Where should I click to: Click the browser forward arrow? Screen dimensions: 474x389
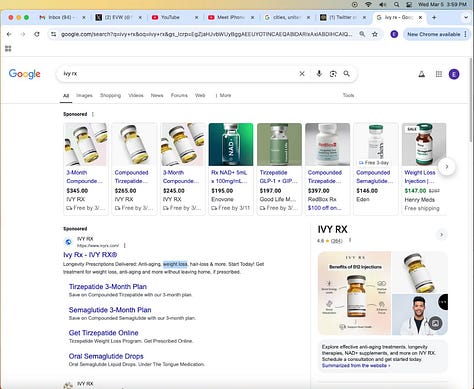coord(23,34)
